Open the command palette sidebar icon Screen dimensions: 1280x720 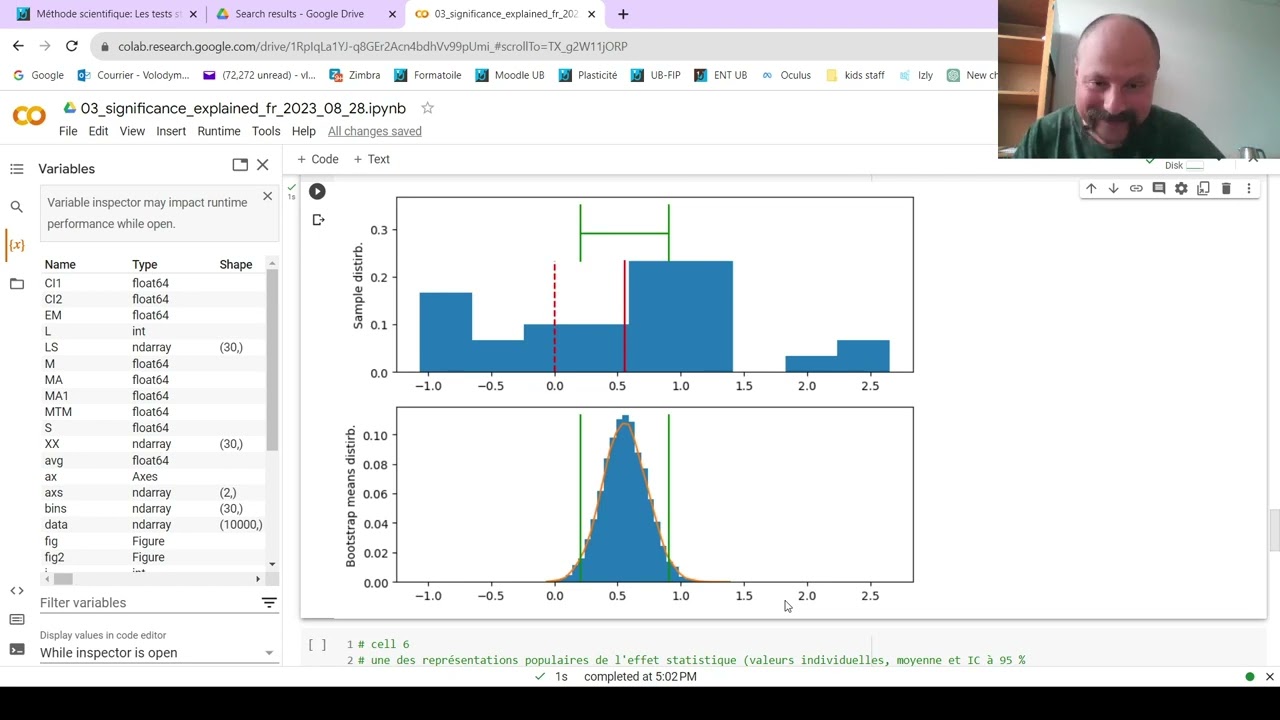click(x=16, y=620)
